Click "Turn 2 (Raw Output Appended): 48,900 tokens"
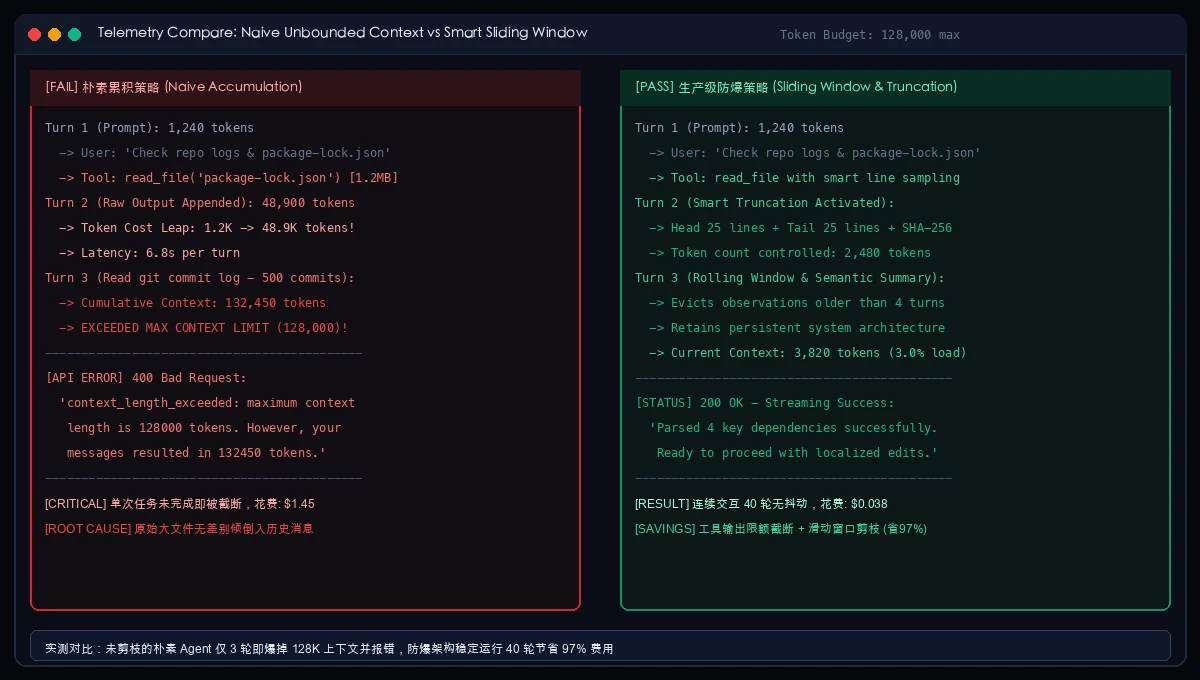 click(200, 203)
